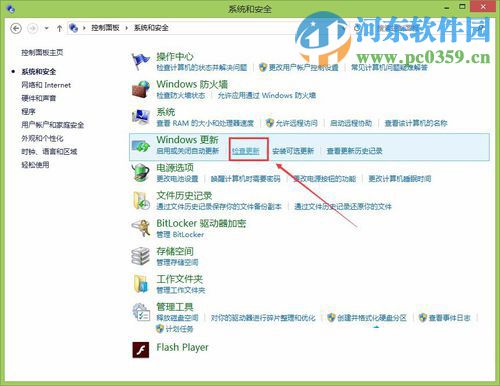The width and height of the screenshot is (500, 386).
Task: Open 时钟、语言和区域 in sidebar
Action: coord(49,152)
